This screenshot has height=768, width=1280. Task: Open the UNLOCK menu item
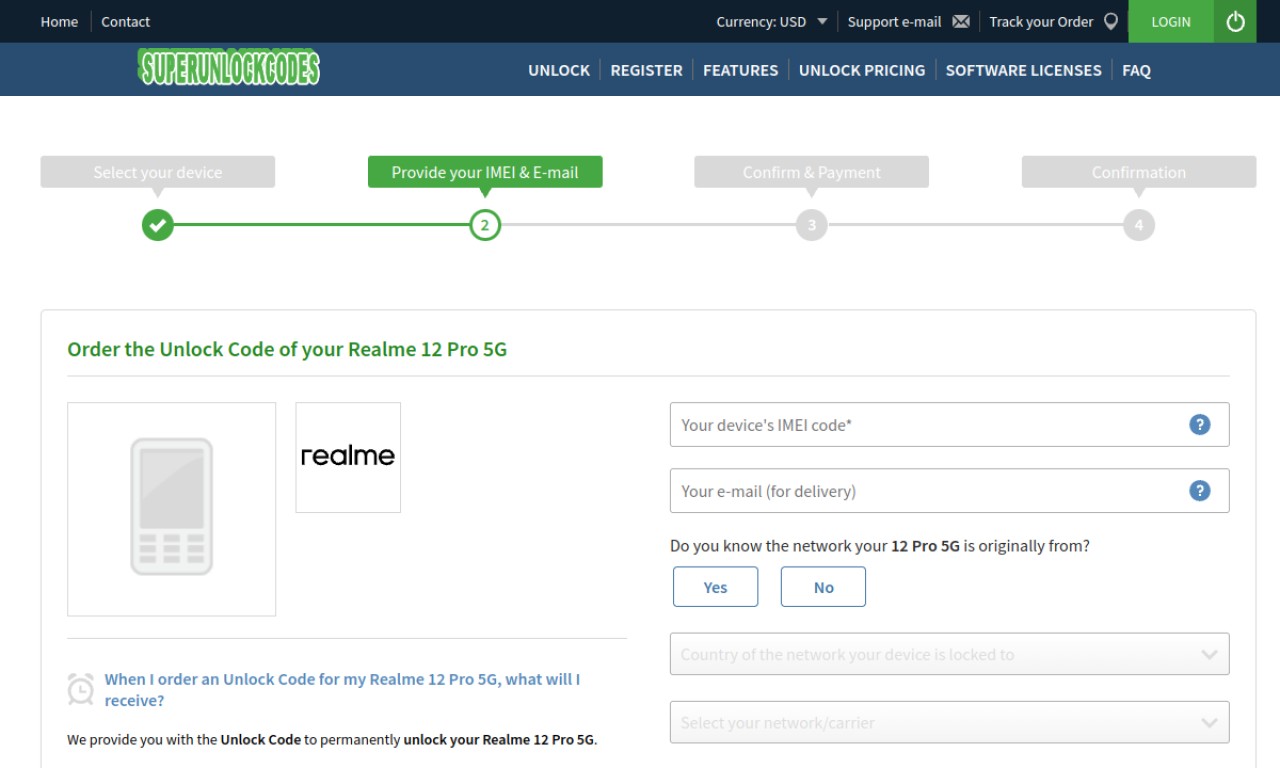point(559,70)
